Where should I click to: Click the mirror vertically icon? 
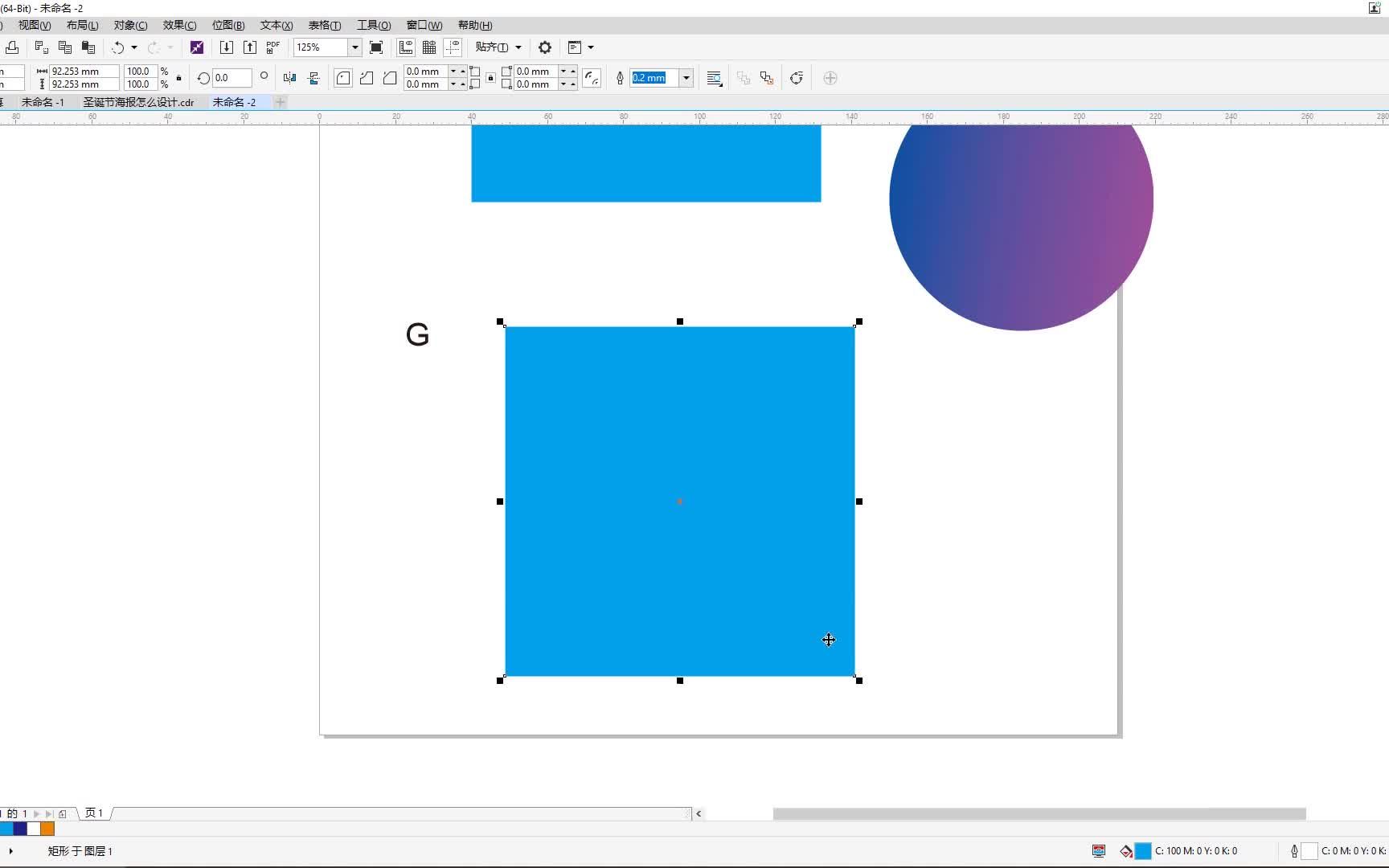[314, 78]
